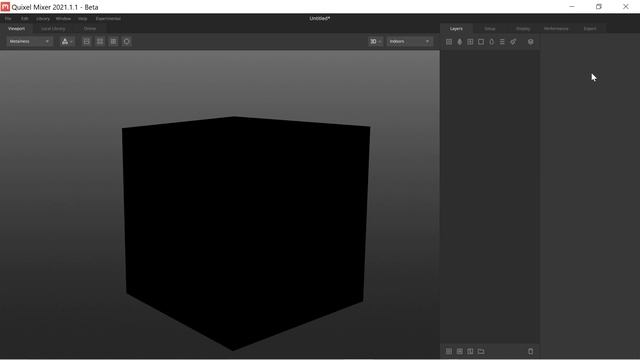Switch to the Setup tab
The image size is (640, 360).
click(490, 29)
